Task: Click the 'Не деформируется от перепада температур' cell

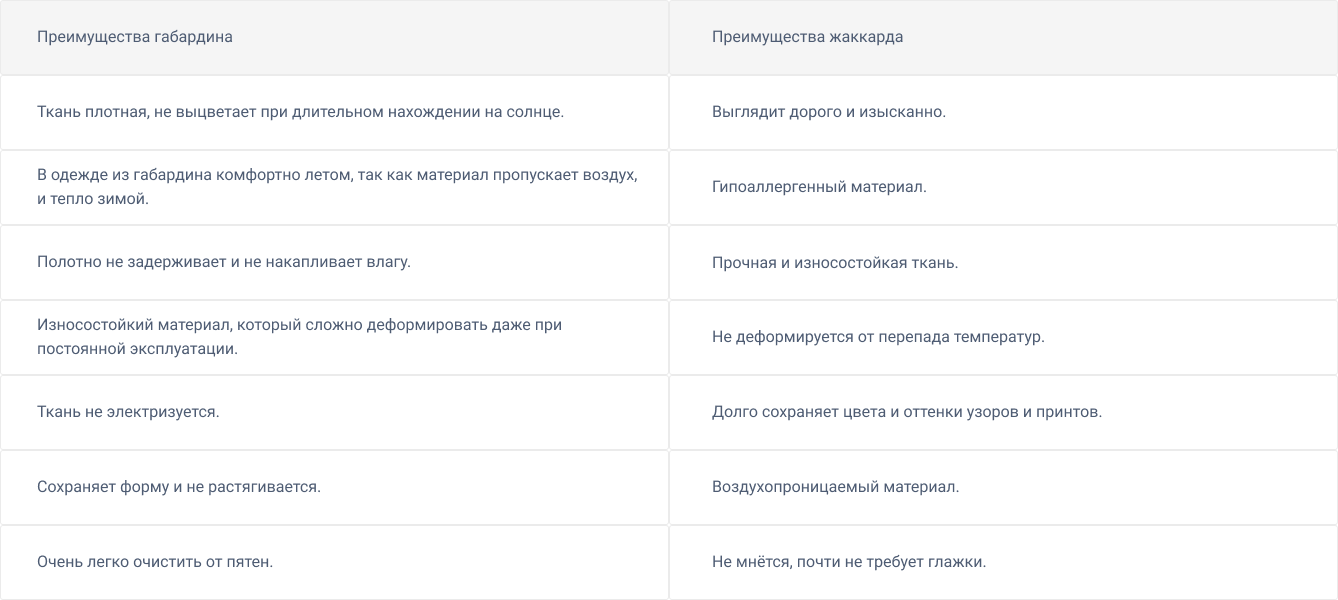Action: tap(878, 337)
